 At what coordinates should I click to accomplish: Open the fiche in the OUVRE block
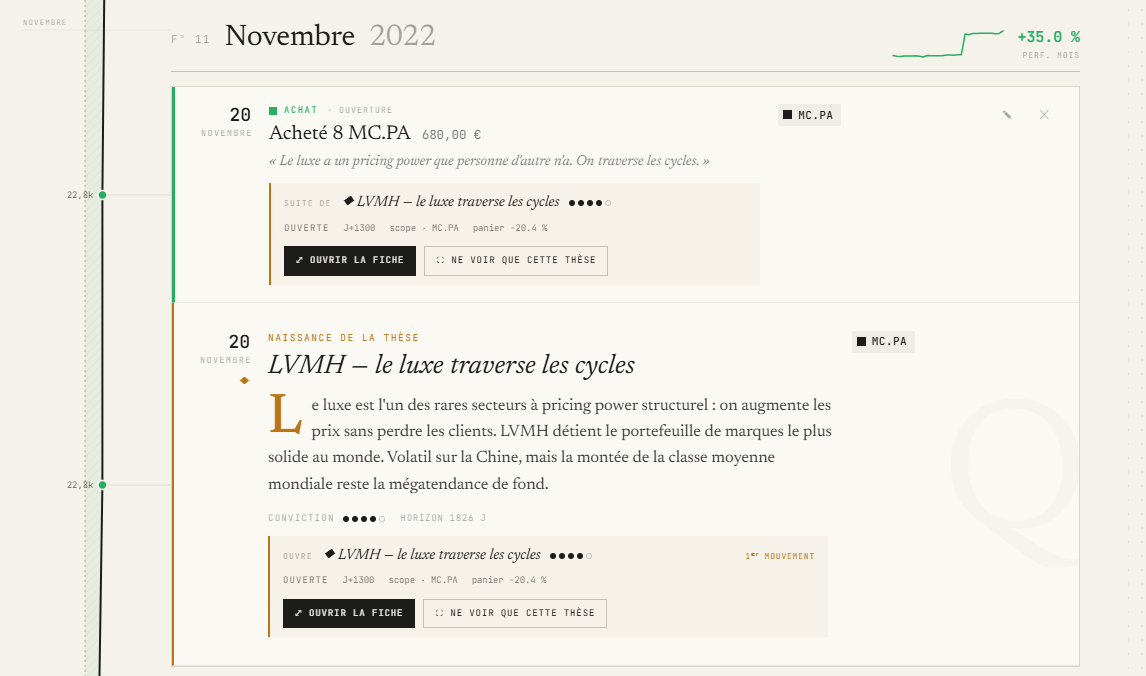(349, 613)
